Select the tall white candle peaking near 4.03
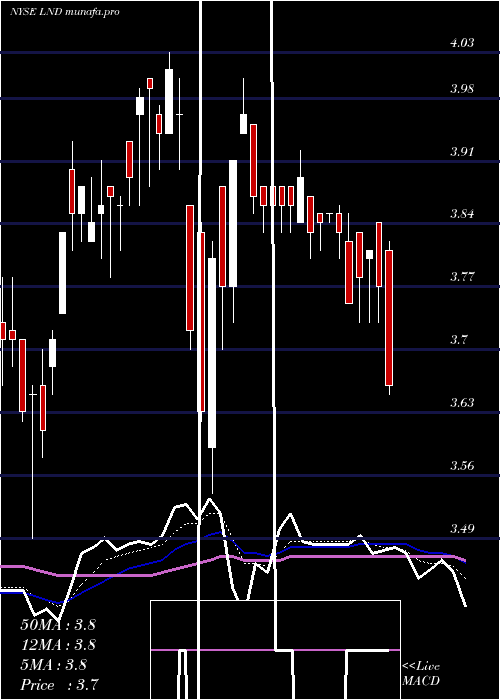The image size is (500, 700). click(169, 101)
